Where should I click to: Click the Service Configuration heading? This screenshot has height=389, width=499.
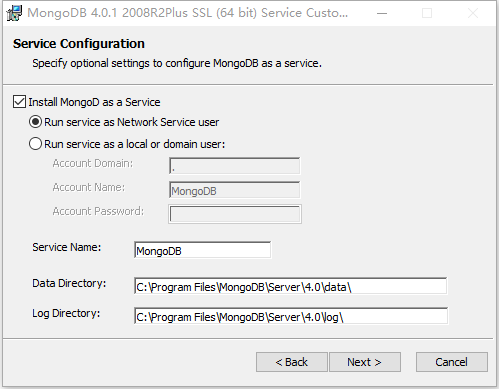(x=79, y=44)
